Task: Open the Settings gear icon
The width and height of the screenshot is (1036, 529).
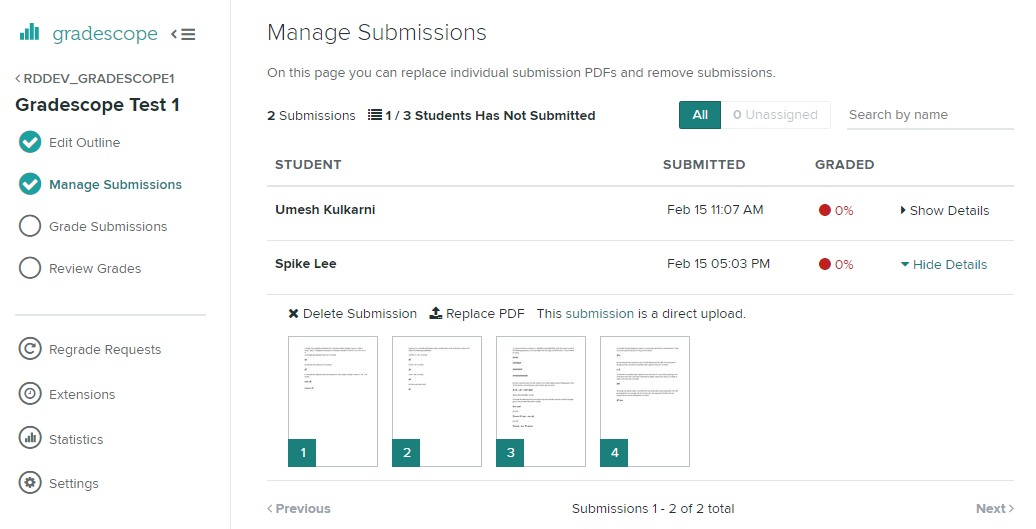Action: point(30,483)
